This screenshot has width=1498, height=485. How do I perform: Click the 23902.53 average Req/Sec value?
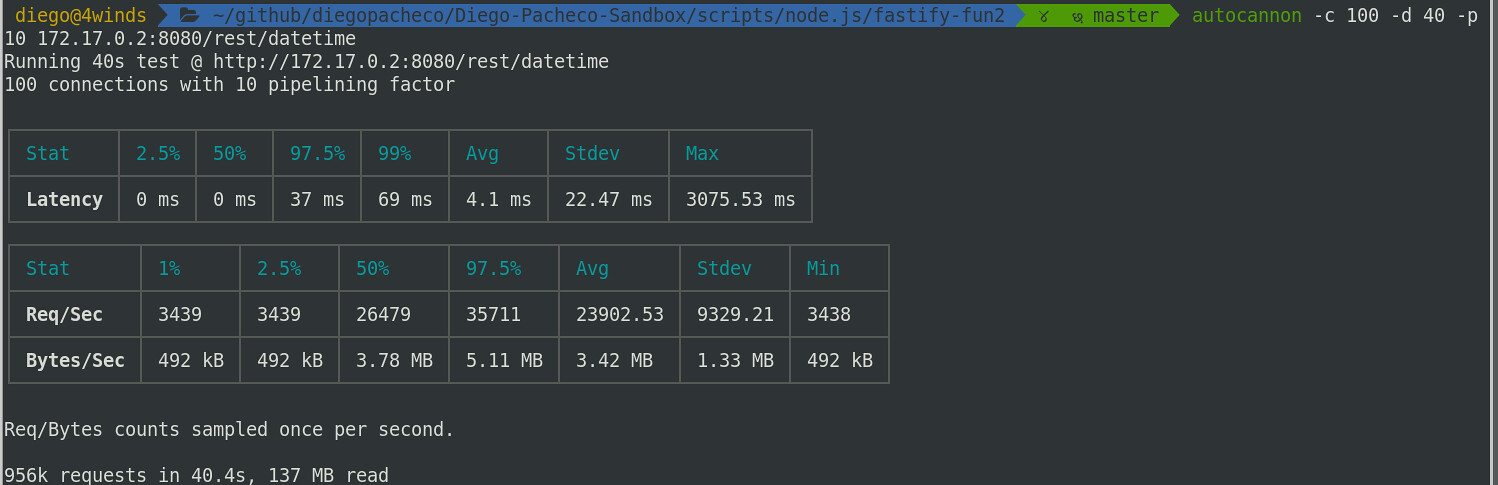click(620, 315)
